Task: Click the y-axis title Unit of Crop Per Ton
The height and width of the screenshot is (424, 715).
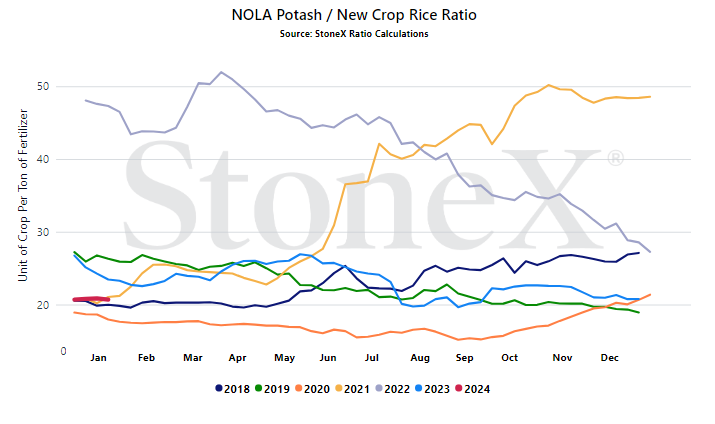Action: pos(23,195)
